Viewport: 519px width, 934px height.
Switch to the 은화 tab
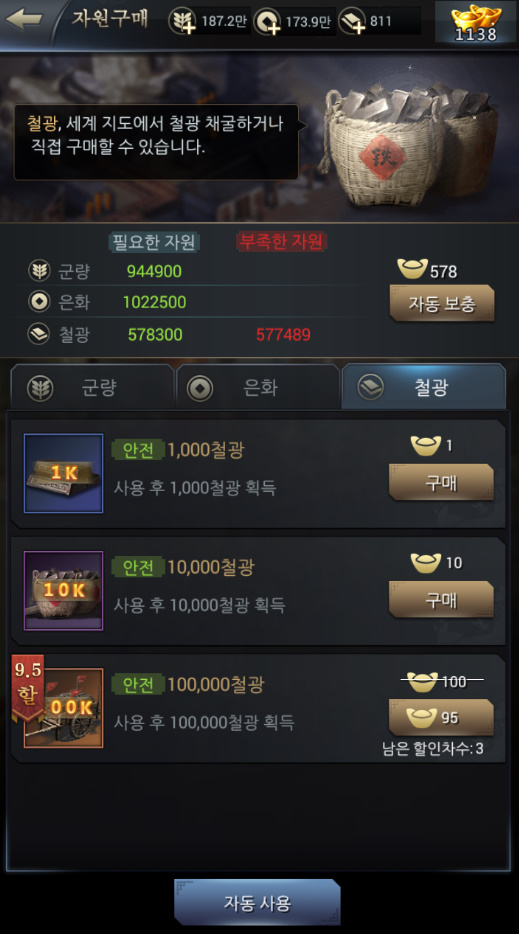click(258, 387)
